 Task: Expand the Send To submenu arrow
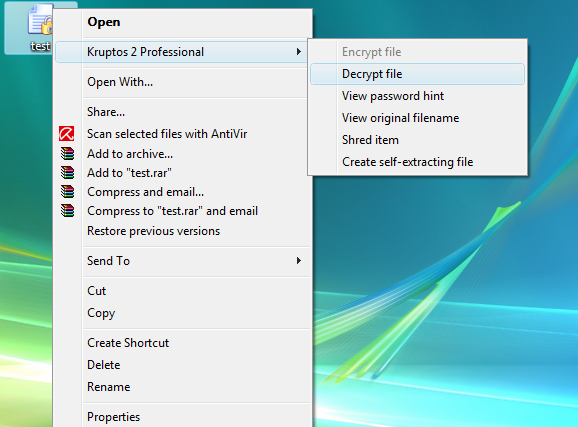pyautogui.click(x=299, y=261)
